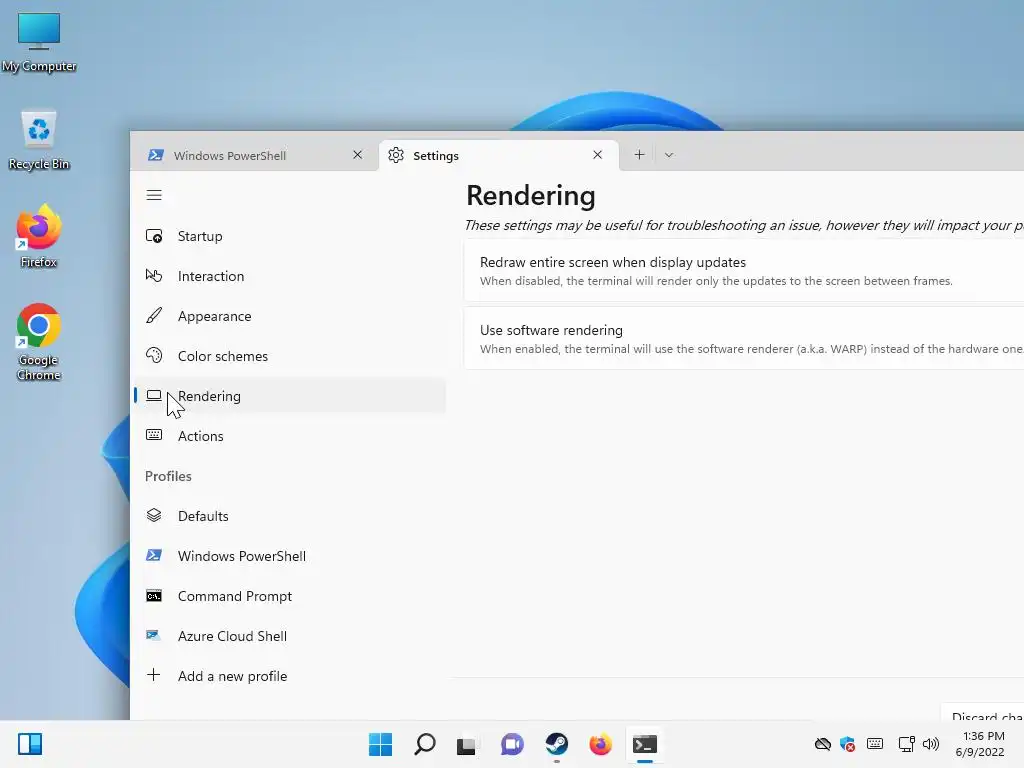The image size is (1024, 768).
Task: Open the Windows Start menu
Action: [x=381, y=744]
